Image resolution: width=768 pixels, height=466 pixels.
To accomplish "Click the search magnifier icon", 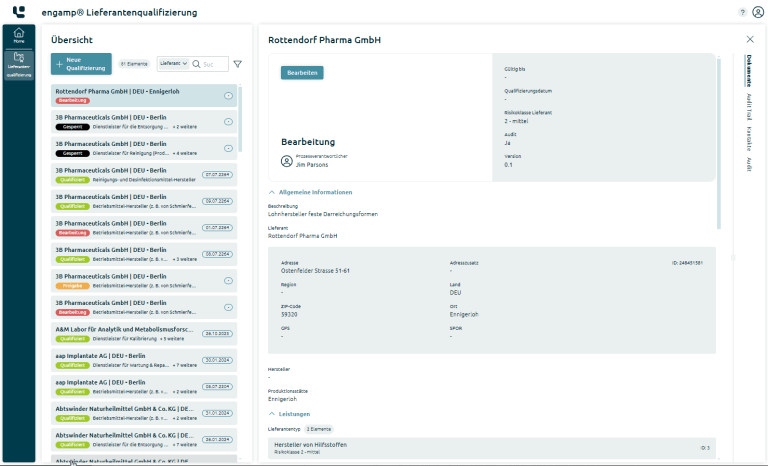I will pyautogui.click(x=196, y=64).
